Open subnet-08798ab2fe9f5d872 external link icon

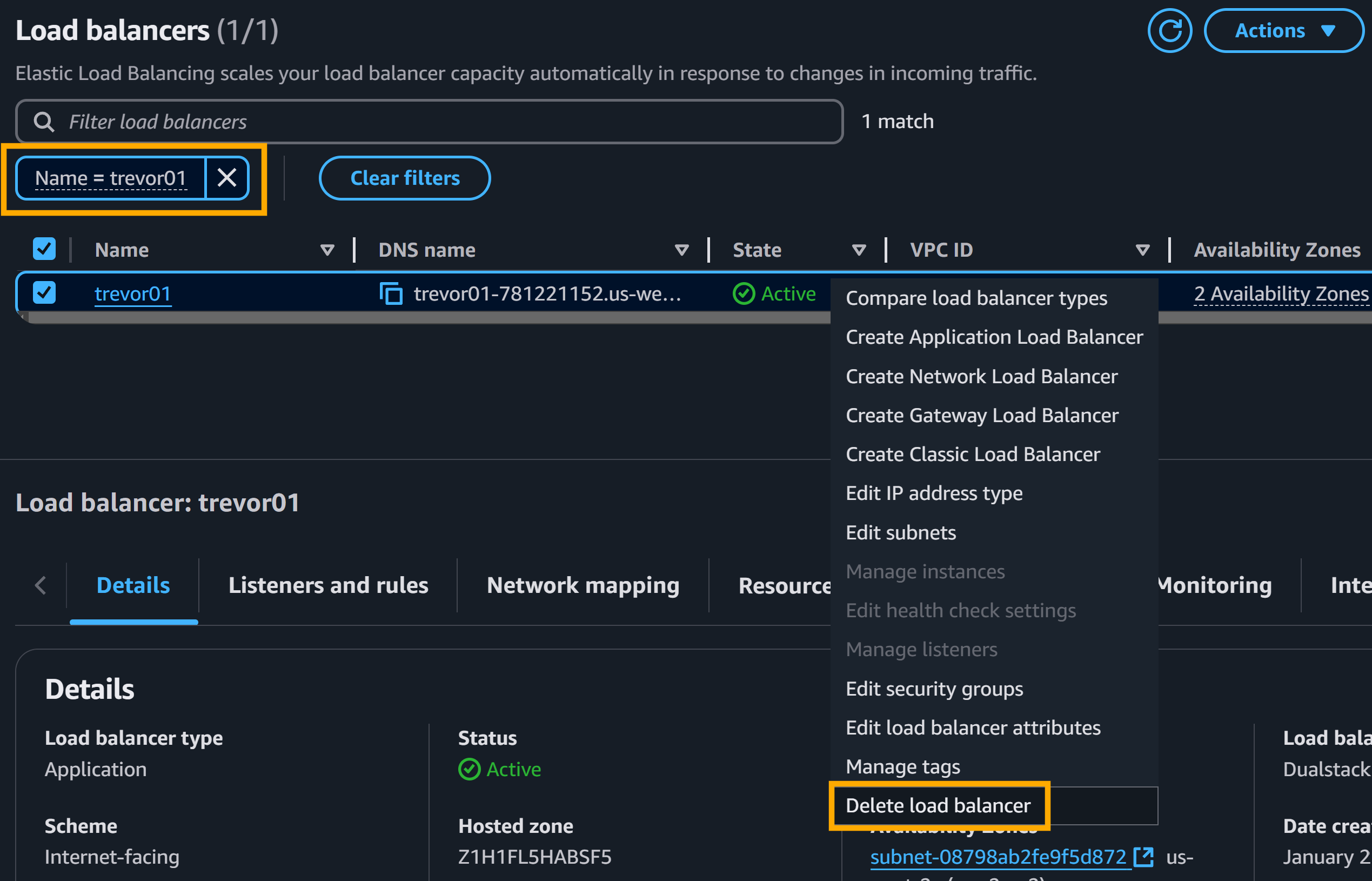click(x=1143, y=856)
